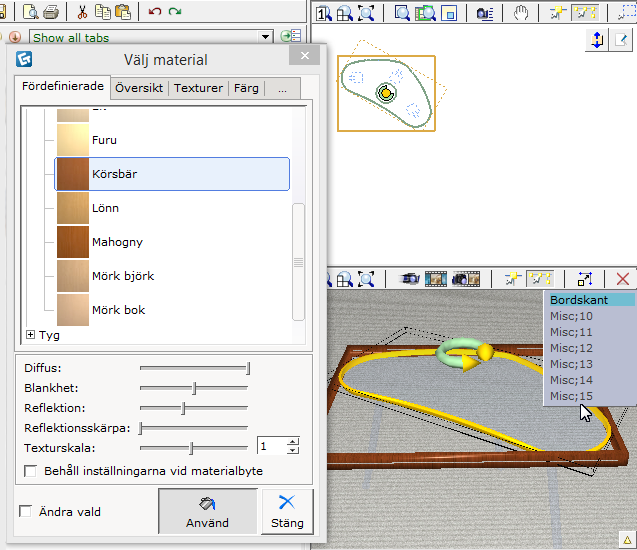Click the Undo arrow icon
The width and height of the screenshot is (637, 550).
[x=154, y=12]
